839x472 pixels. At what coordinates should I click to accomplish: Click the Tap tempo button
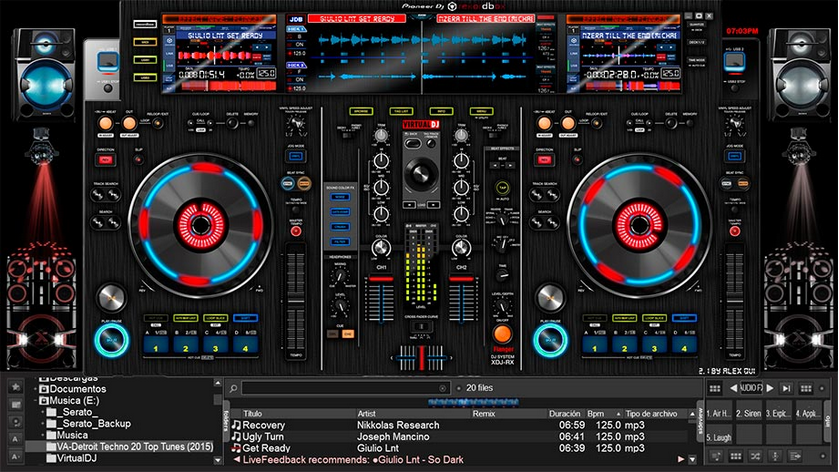pos(502,188)
